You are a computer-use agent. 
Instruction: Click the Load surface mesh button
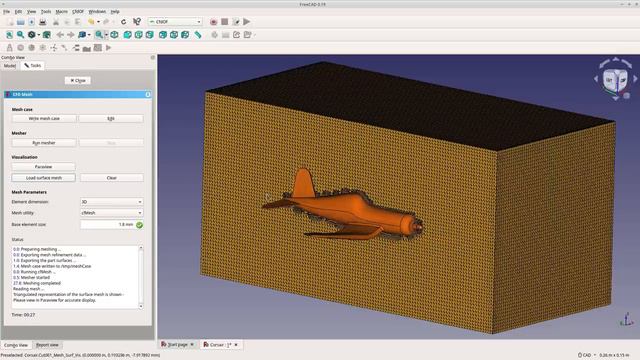44,178
